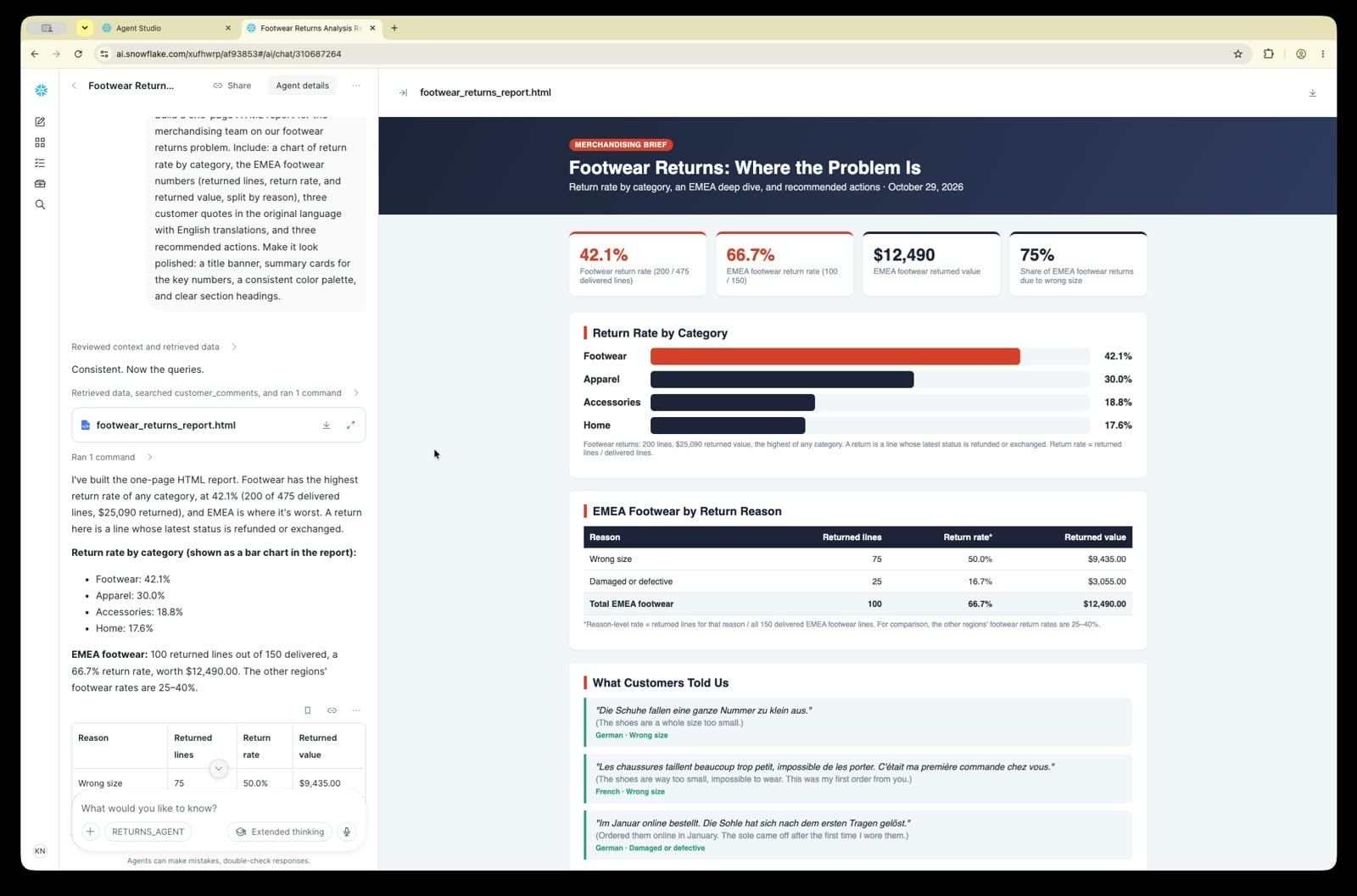Expand 'Retrieved data, searched customer_comments' step
Viewport: 1357px width, 896px height.
(215, 393)
